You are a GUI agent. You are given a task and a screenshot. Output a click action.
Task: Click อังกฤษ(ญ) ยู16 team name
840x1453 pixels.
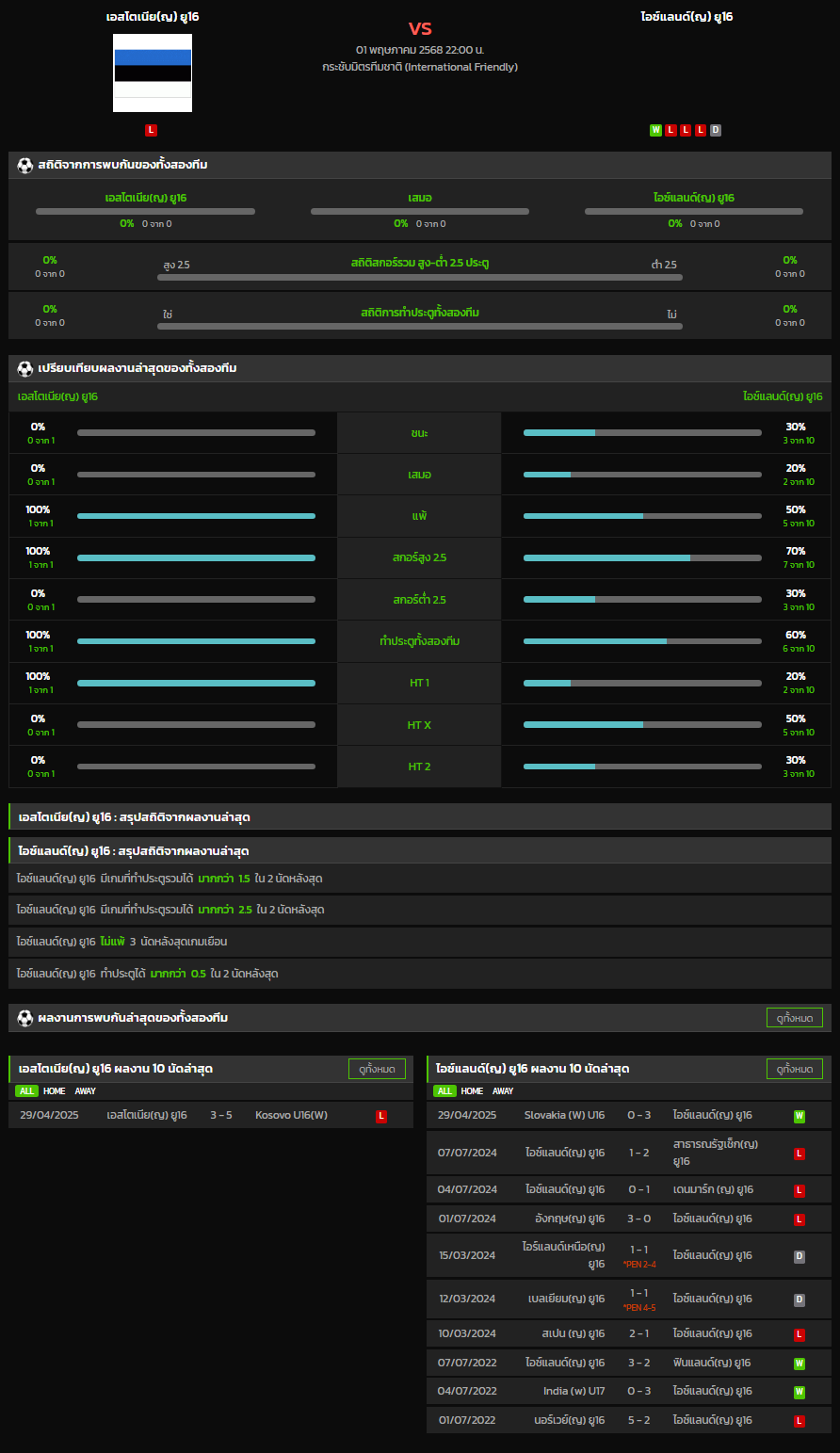[570, 1219]
